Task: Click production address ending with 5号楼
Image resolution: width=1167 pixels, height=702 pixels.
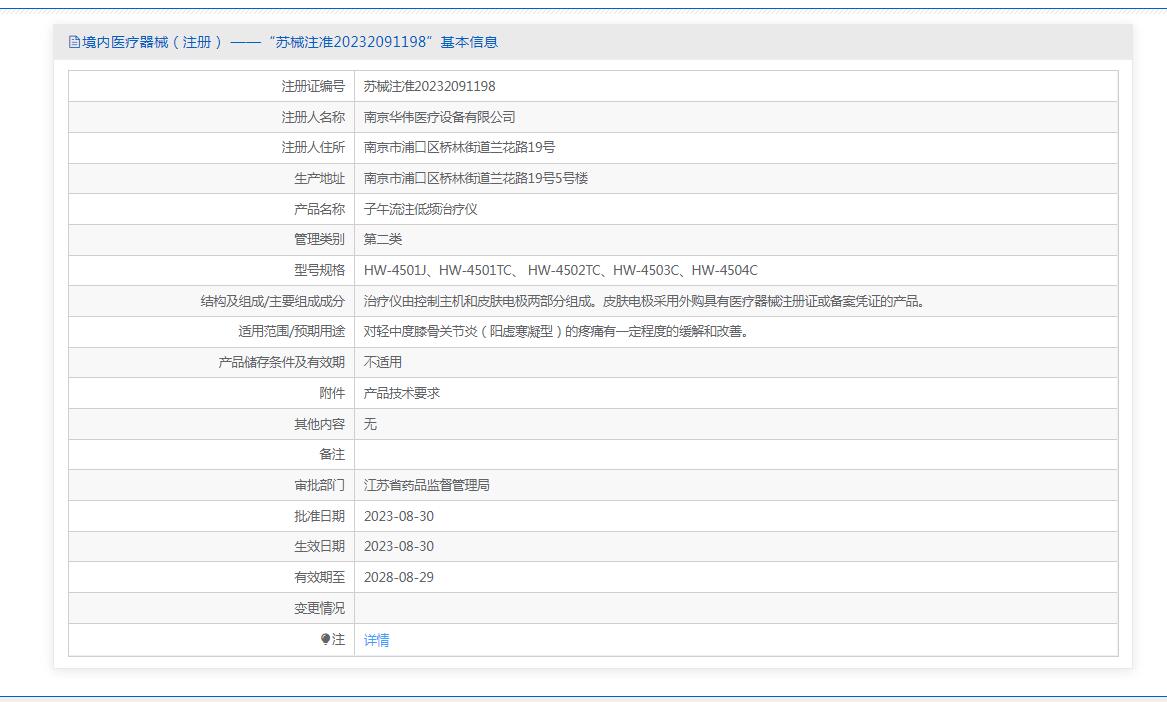Action: click(x=476, y=179)
